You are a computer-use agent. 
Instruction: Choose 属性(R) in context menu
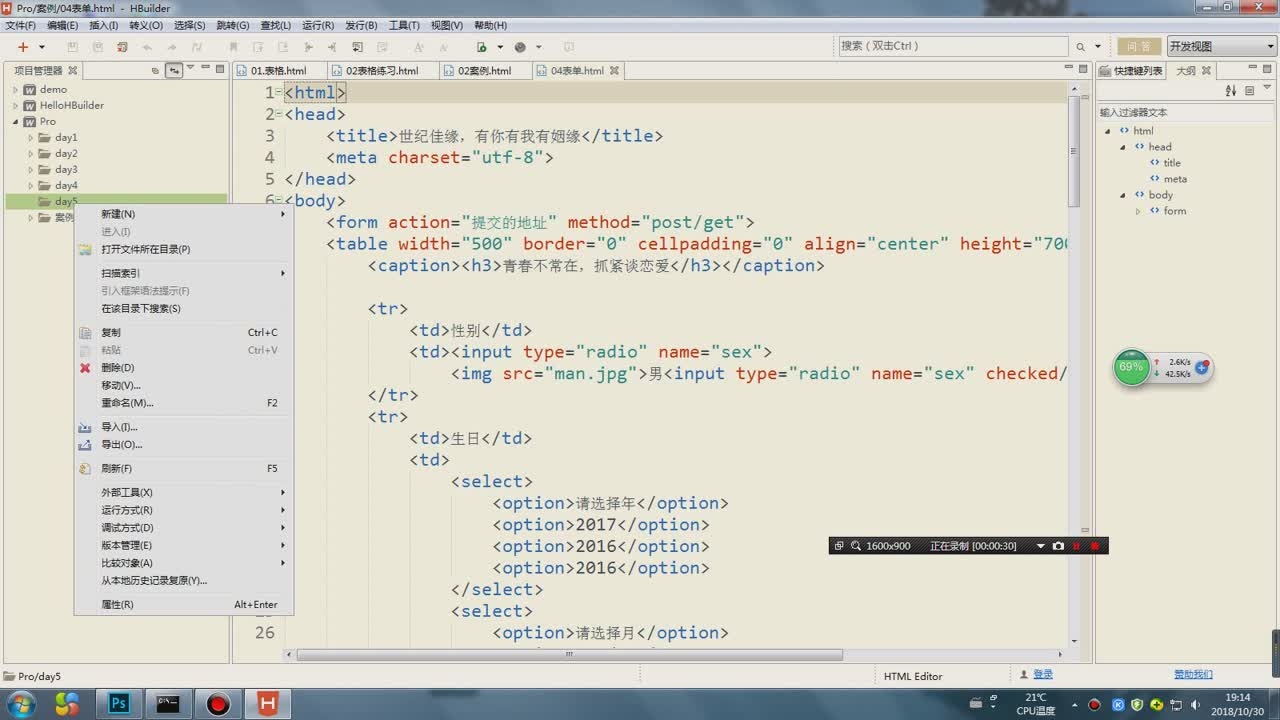click(184, 604)
